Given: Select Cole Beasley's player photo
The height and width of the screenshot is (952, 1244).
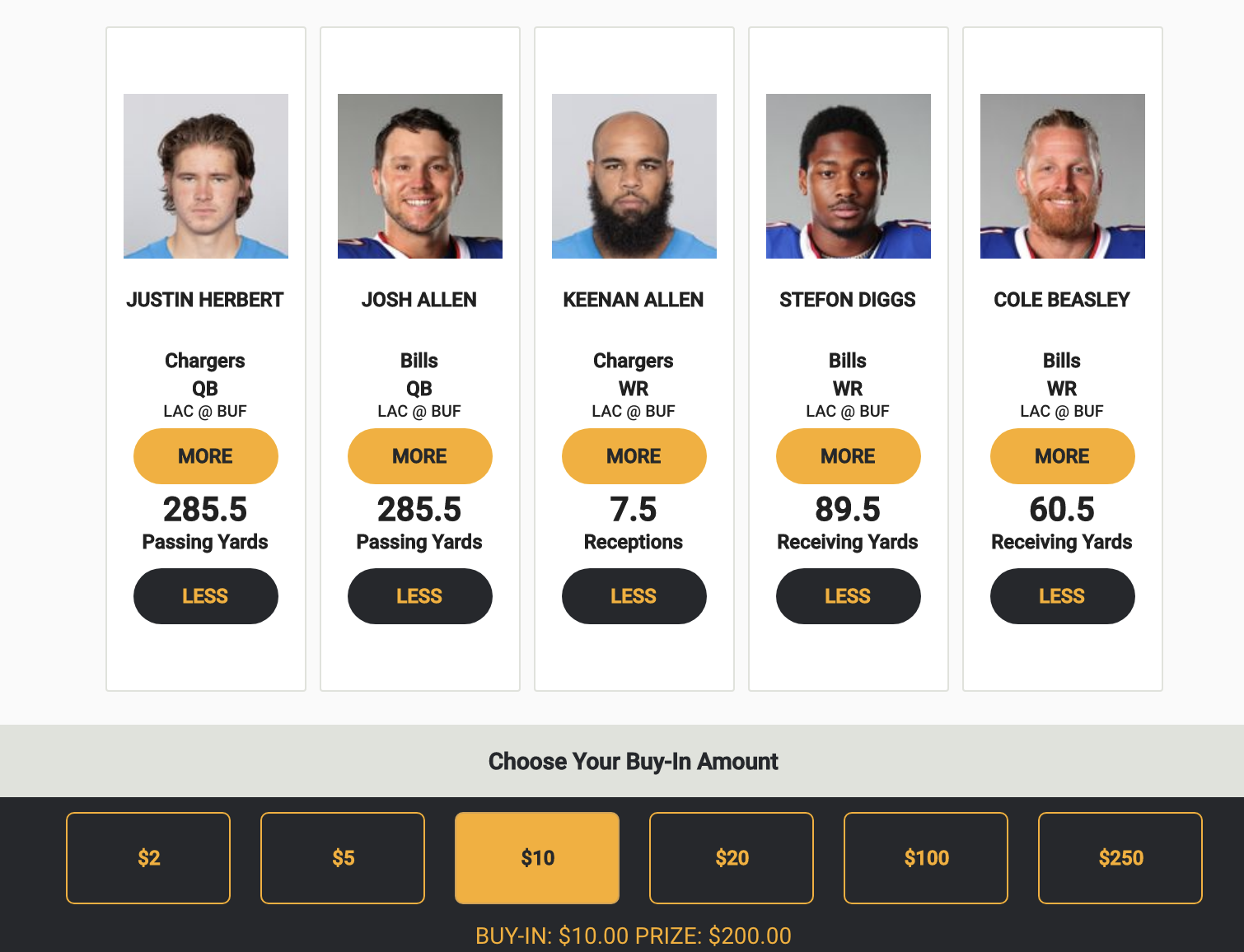Looking at the screenshot, I should coord(1063,175).
